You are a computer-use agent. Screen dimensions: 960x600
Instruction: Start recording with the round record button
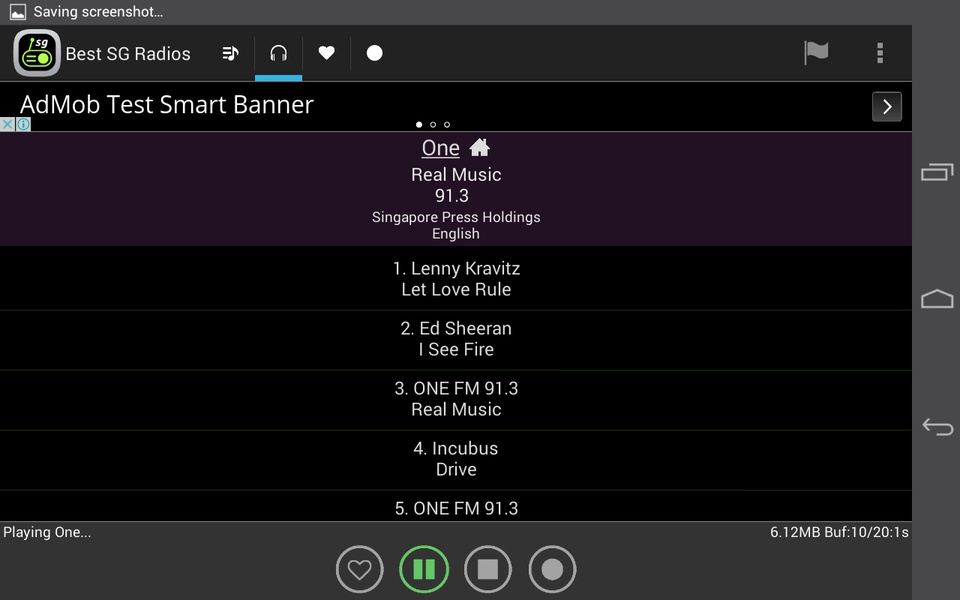tap(552, 569)
